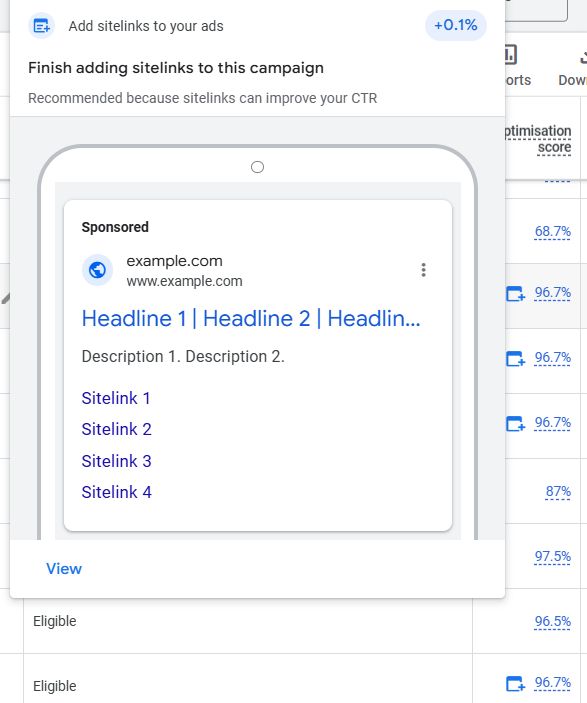The image size is (587, 703).
Task: Open the 68.7% optimisation score
Action: 552,231
